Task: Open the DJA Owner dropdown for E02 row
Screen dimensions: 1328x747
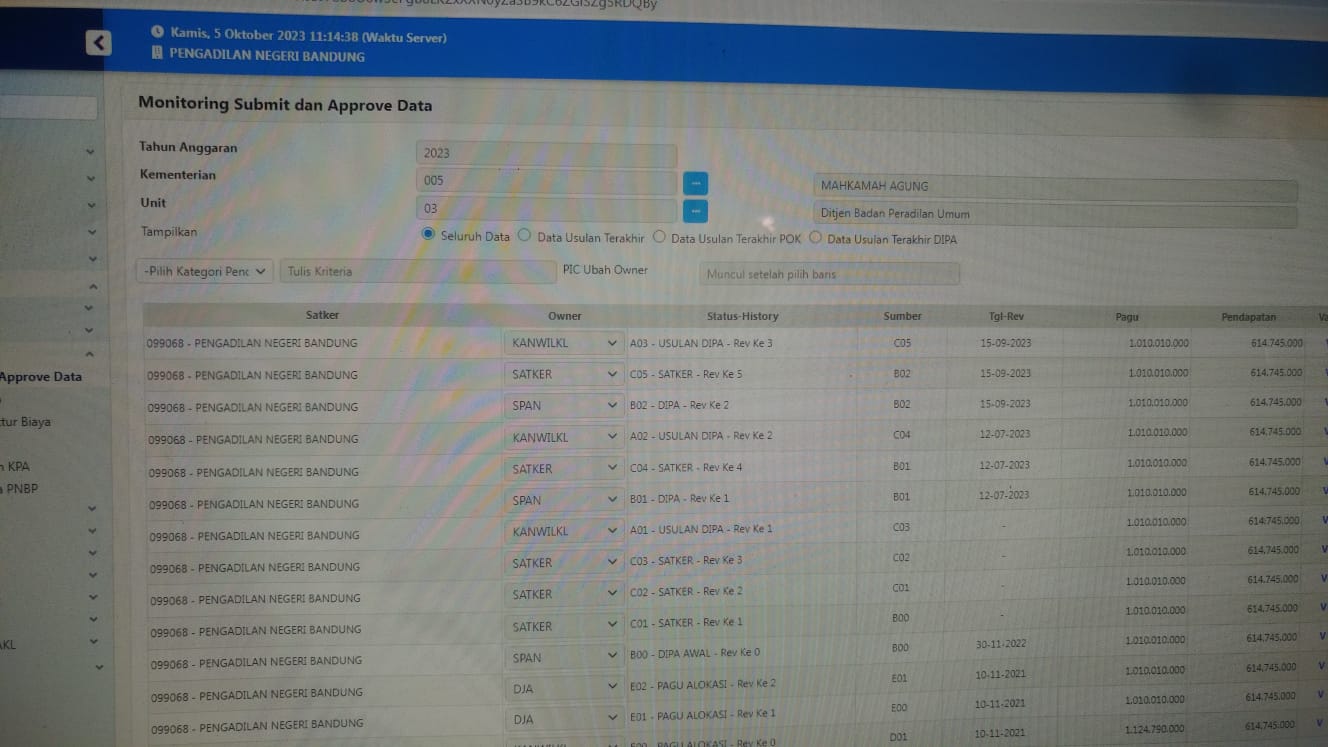Action: (565, 687)
